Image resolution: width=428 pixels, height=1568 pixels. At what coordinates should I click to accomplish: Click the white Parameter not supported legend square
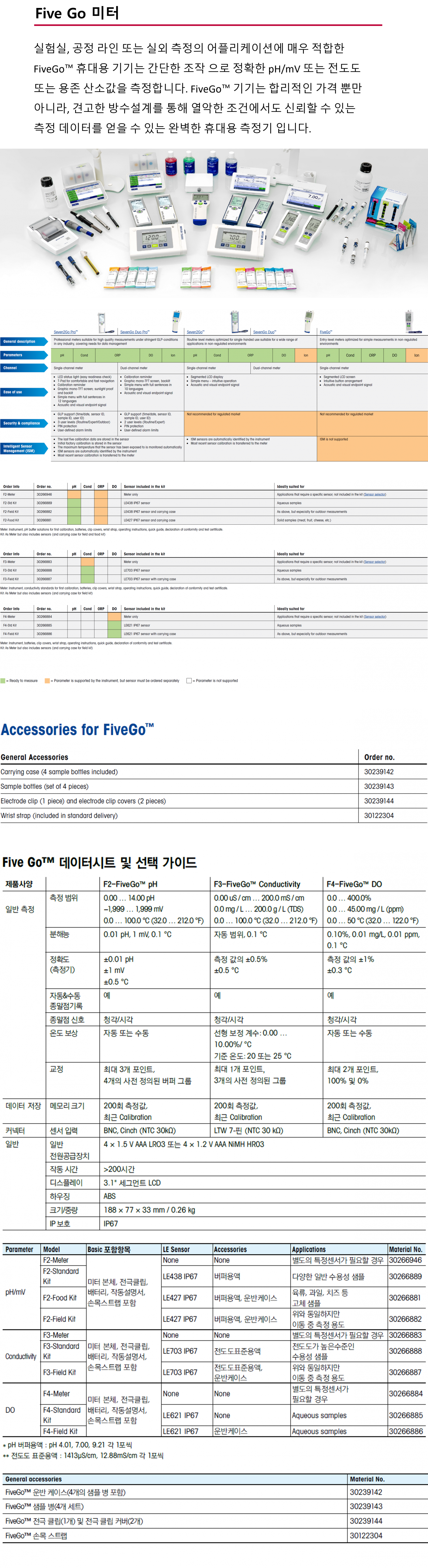(189, 681)
